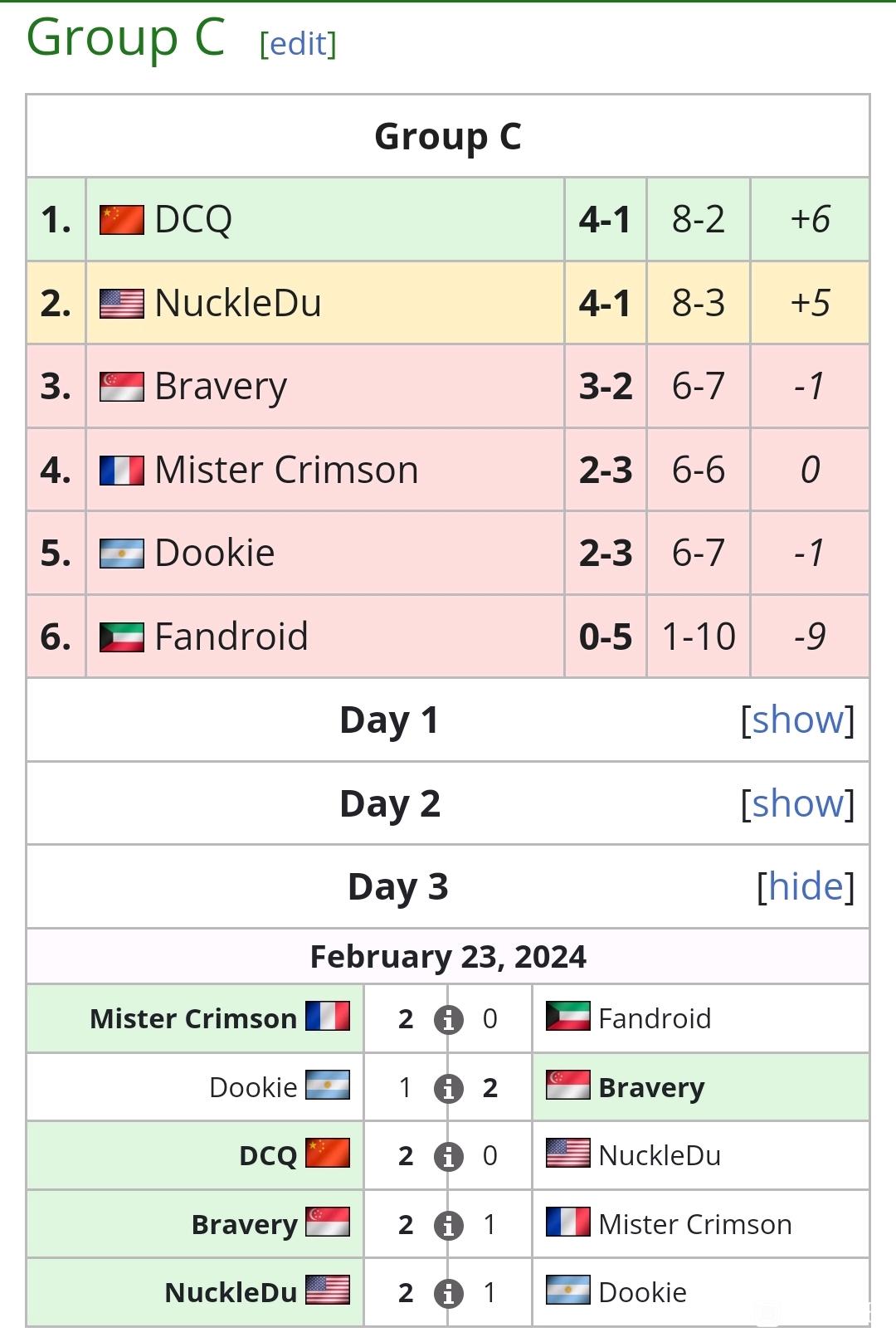Screen dimensions: 896x1337
Task: Click Argentina flag beside Dookie in standings
Action: pos(121,554)
